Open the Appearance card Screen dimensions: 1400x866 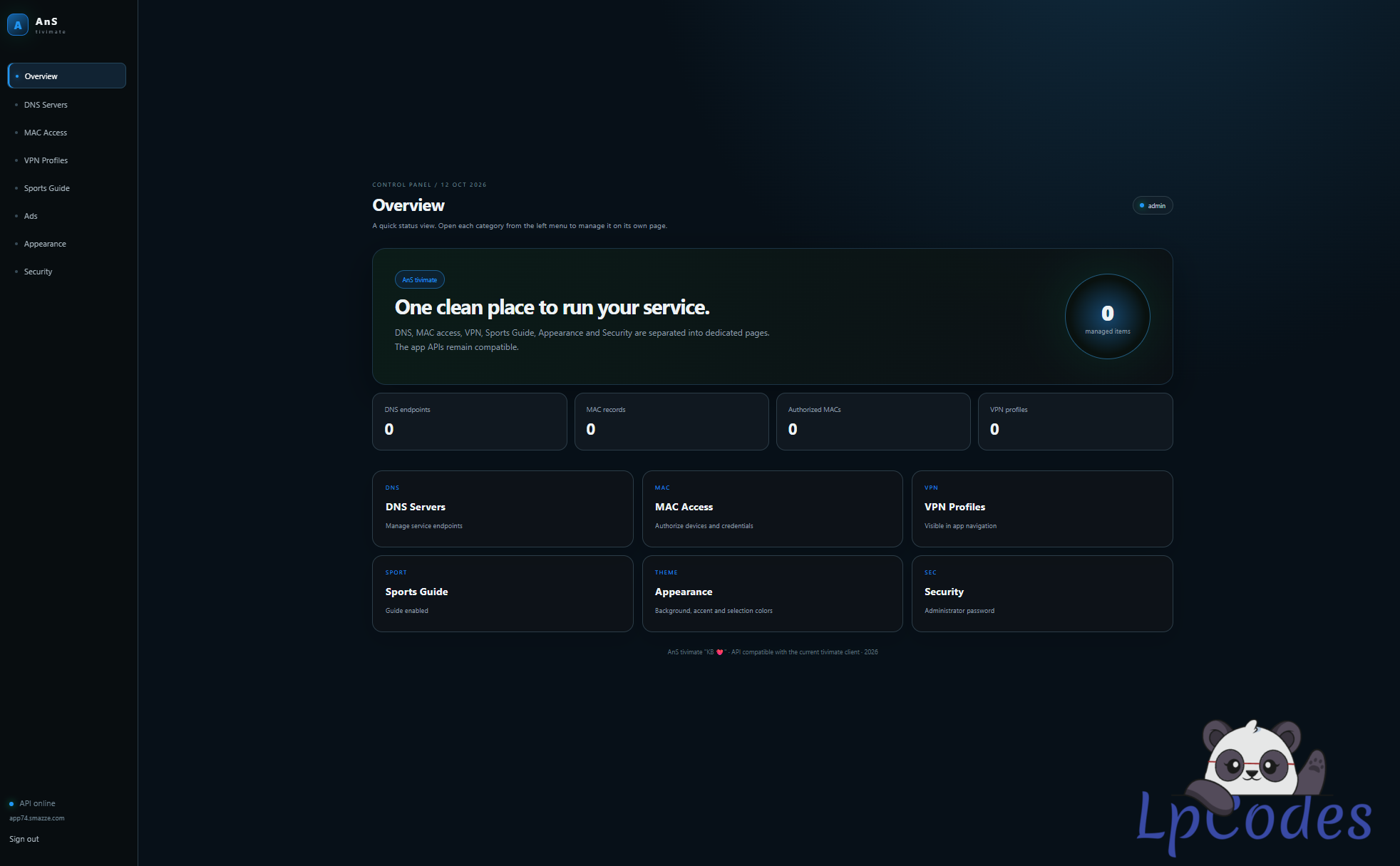point(772,593)
